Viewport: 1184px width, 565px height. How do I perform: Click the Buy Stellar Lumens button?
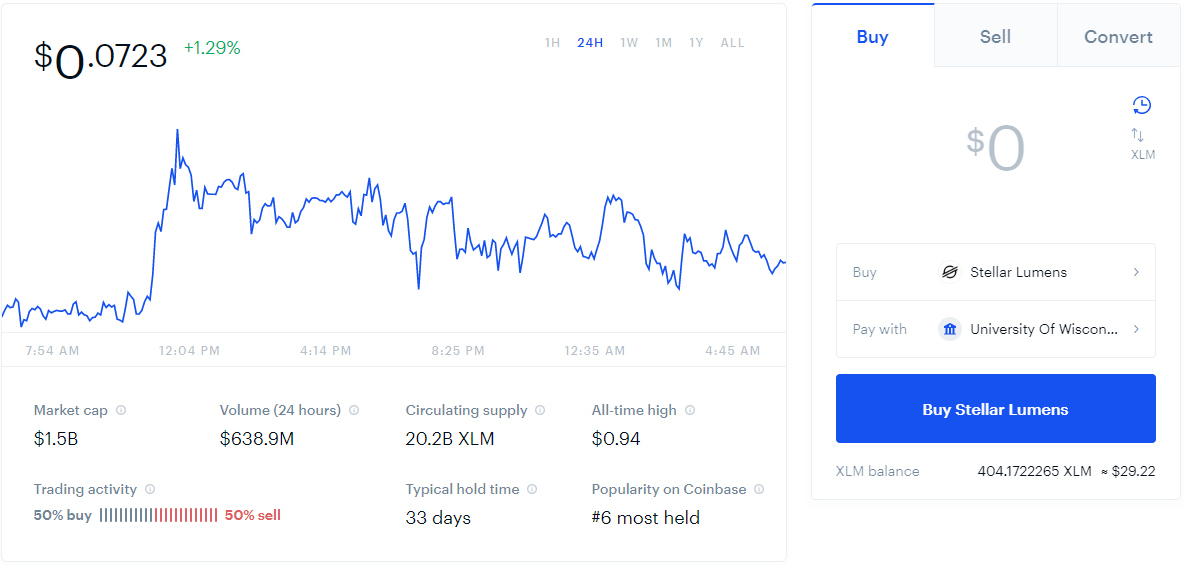coord(995,409)
